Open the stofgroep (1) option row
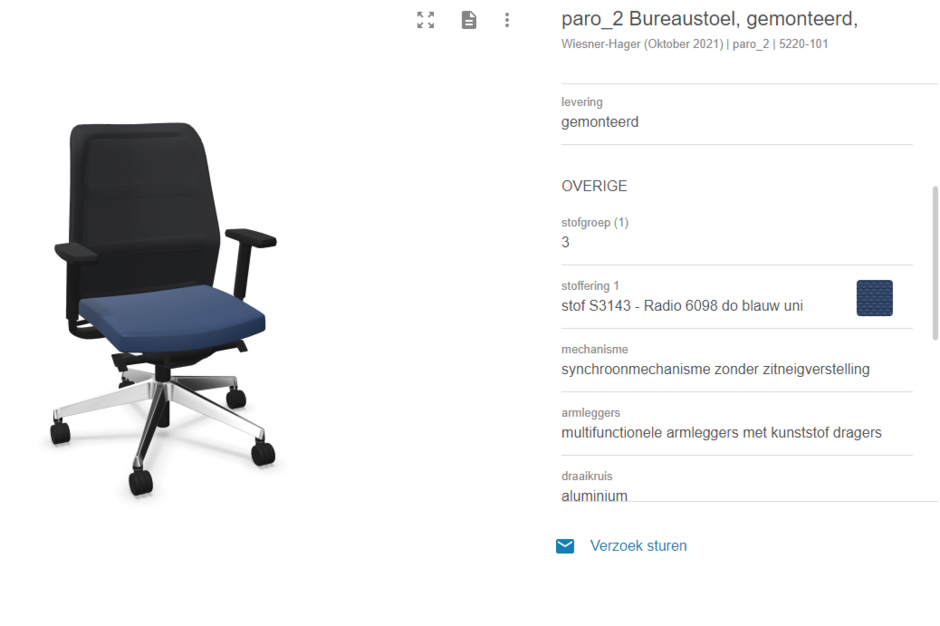The width and height of the screenshot is (940, 626). click(737, 235)
